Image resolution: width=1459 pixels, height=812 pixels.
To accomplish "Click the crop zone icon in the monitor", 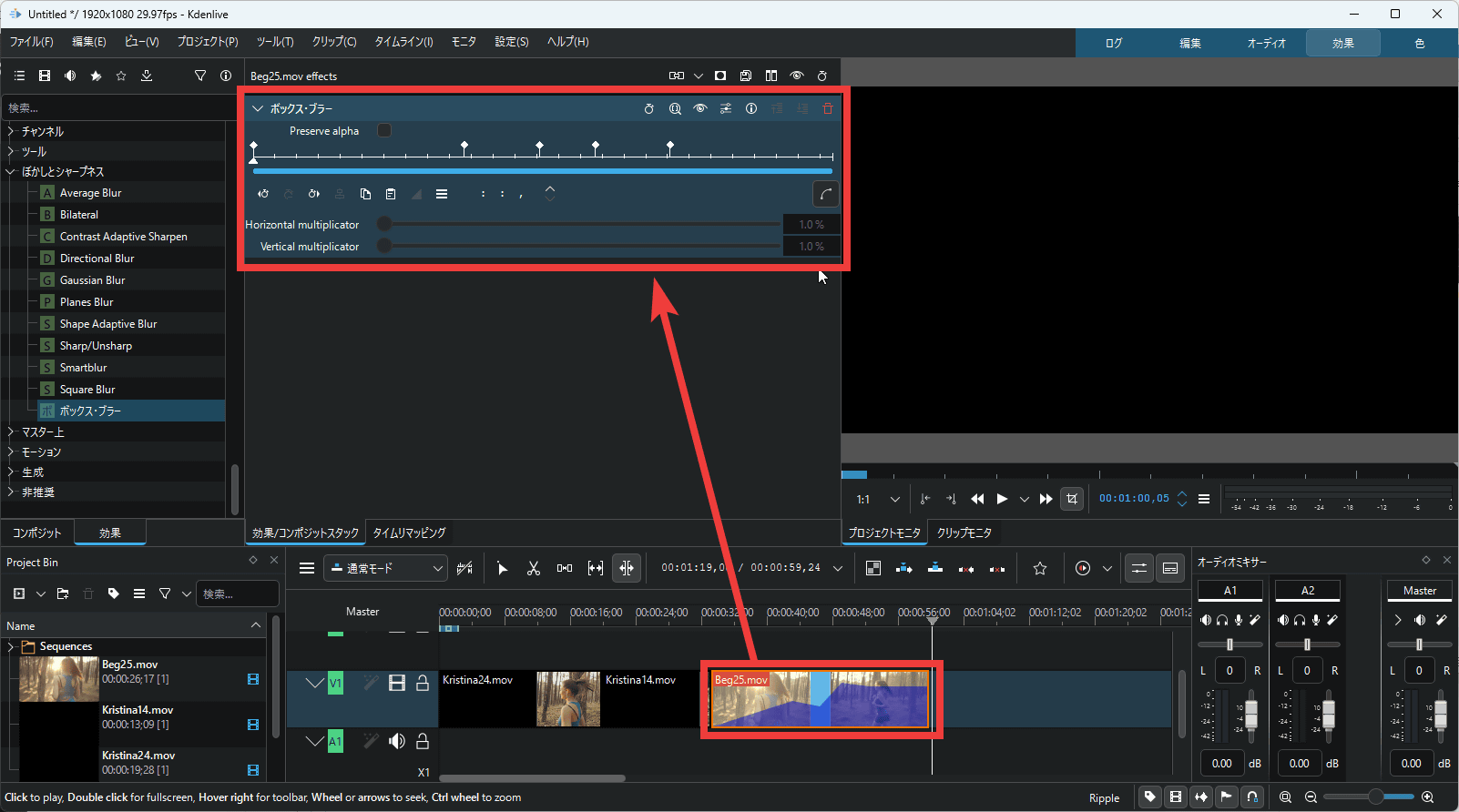I will [x=1072, y=499].
